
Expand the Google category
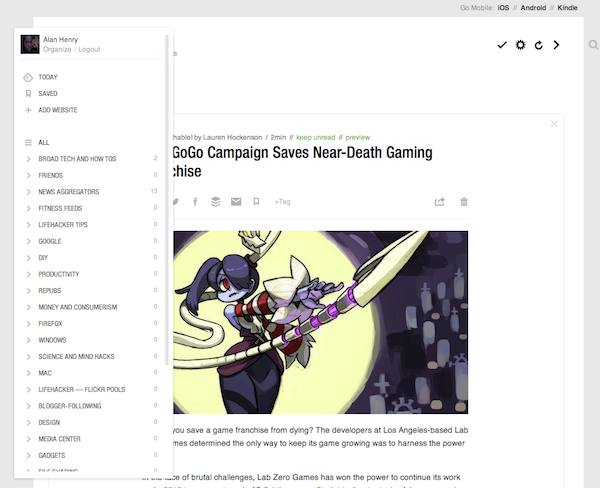point(28,242)
